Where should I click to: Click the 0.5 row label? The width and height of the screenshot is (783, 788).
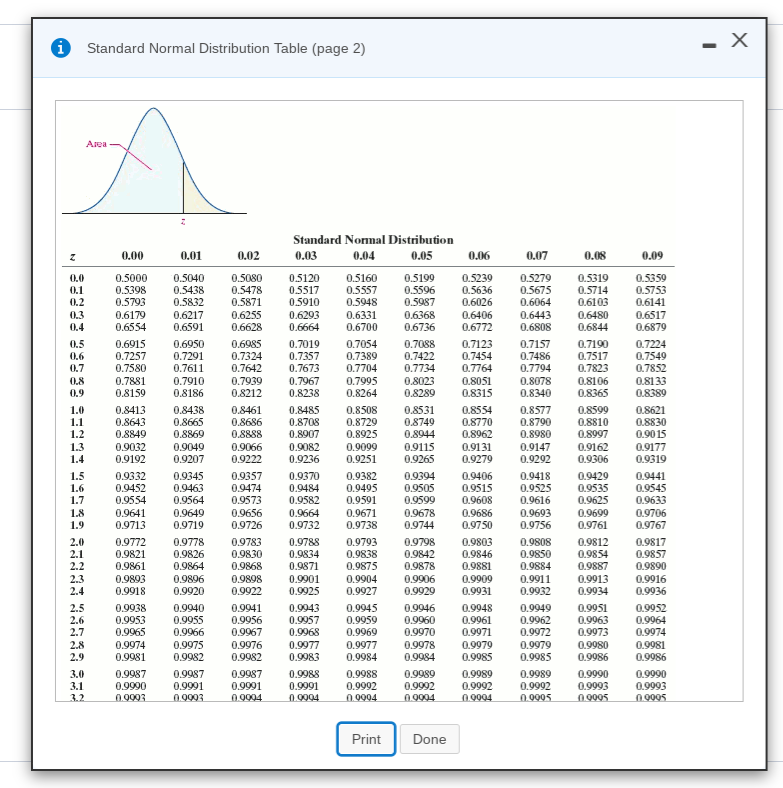[77, 344]
